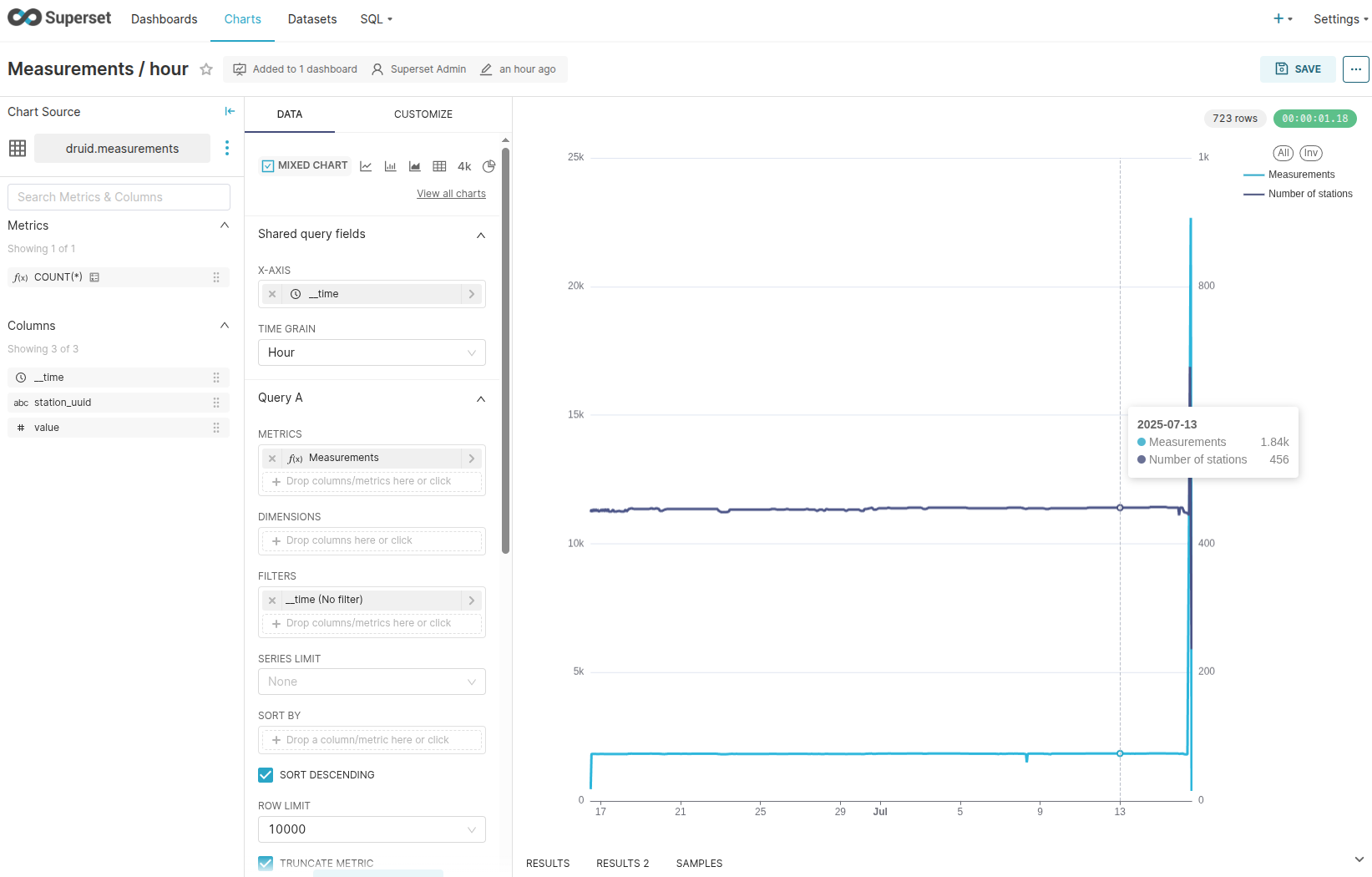1372x877 pixels.
Task: Switch to the Customize tab
Action: point(423,114)
